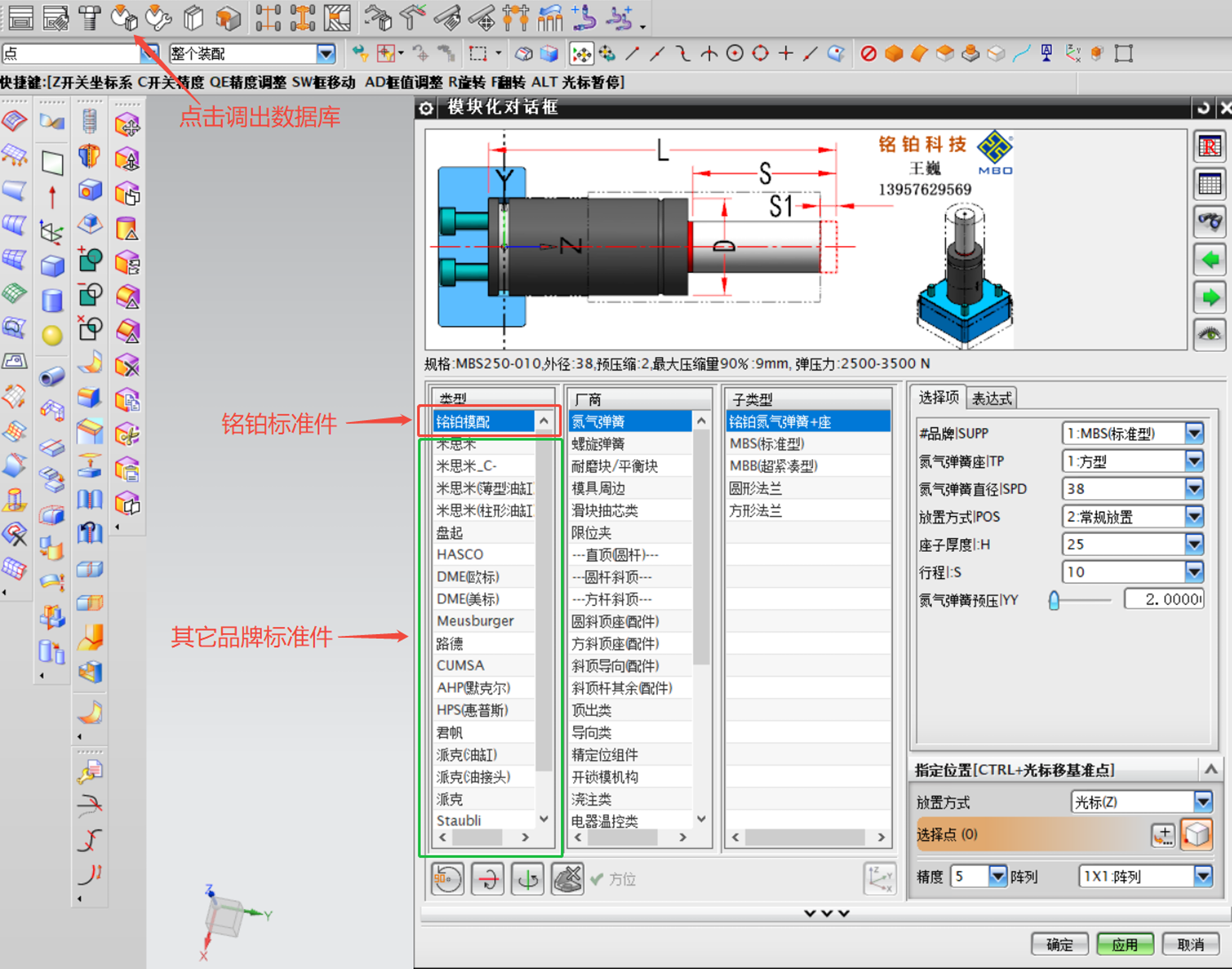Open the parts database library icon
This screenshot has width=1232, height=969.
point(124,17)
